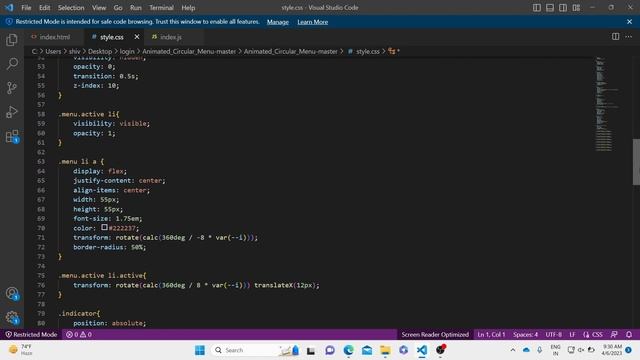Viewport: 640px width, 360px height.
Task: Open the errors and warnings indicator
Action: click(x=79, y=334)
